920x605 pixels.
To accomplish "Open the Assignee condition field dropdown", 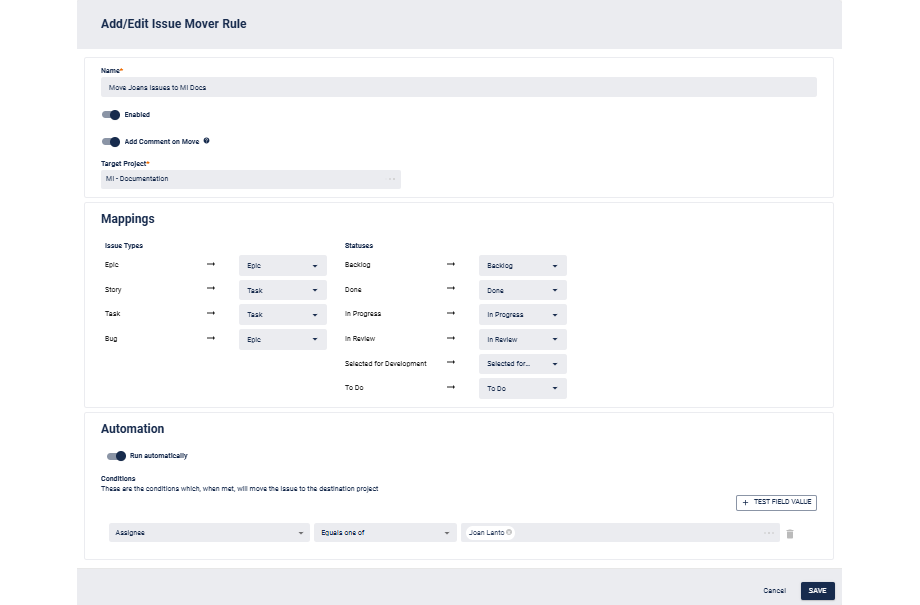I will (x=209, y=533).
